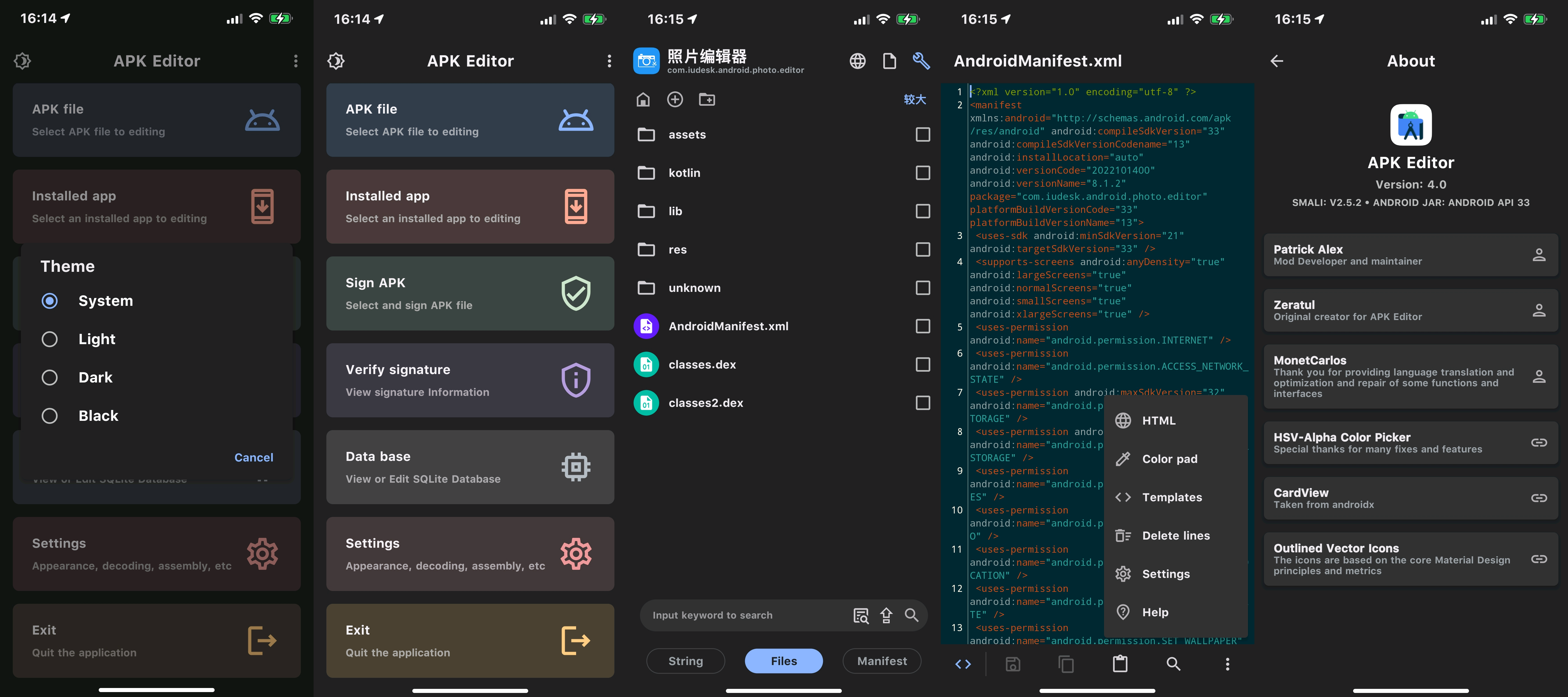Tick the kotlin folder checkbox
This screenshot has height=697, width=1568.
(923, 173)
